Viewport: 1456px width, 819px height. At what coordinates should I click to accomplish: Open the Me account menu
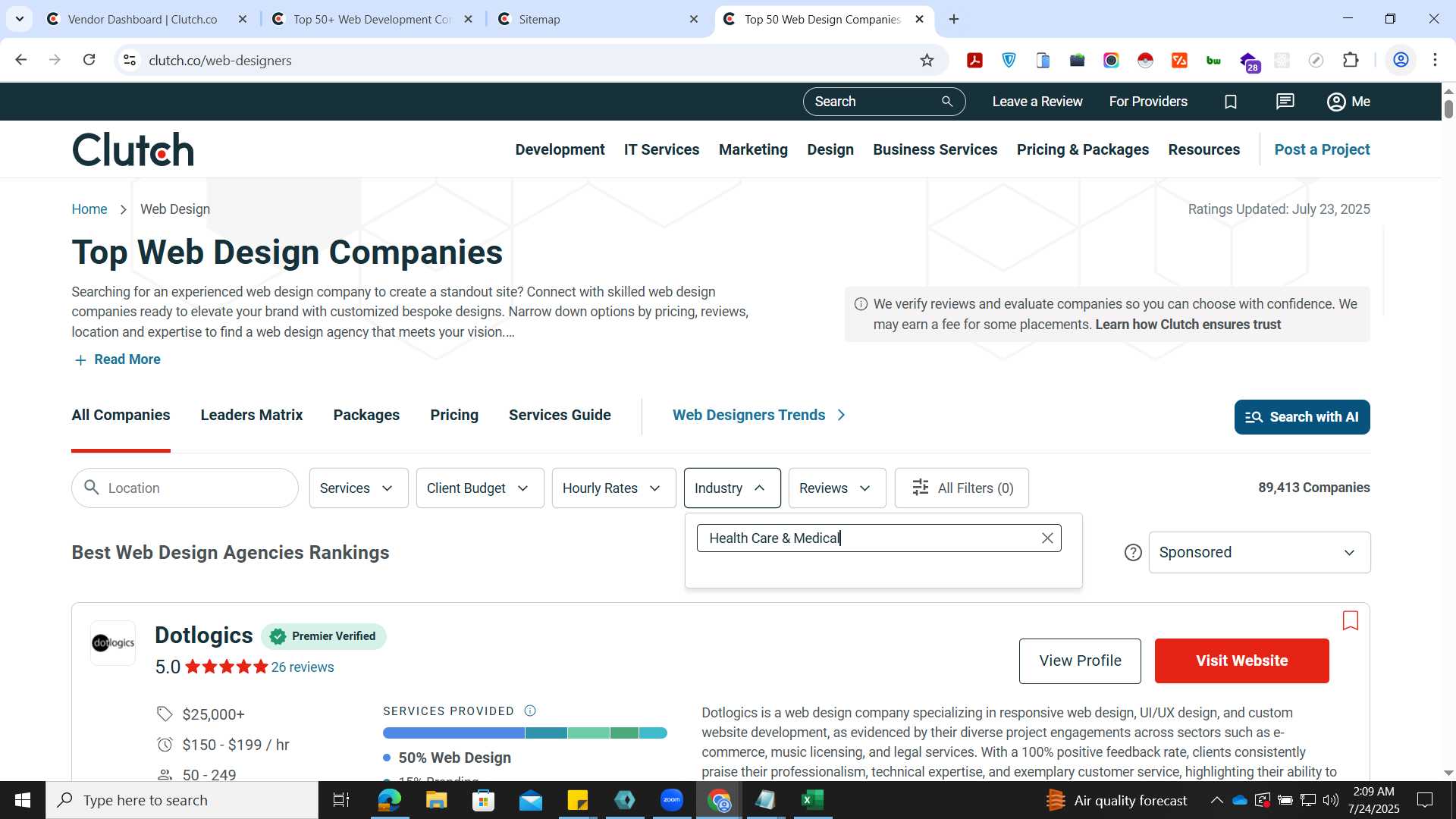click(1348, 102)
